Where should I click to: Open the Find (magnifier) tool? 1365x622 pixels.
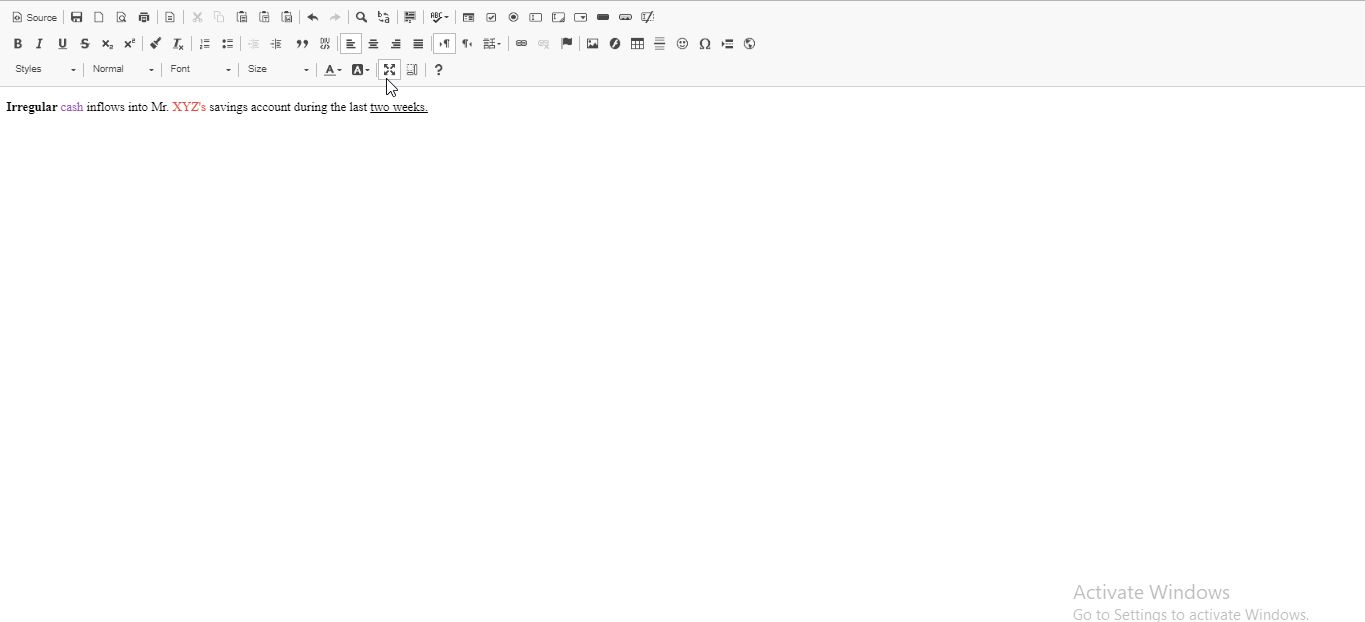pyautogui.click(x=361, y=17)
